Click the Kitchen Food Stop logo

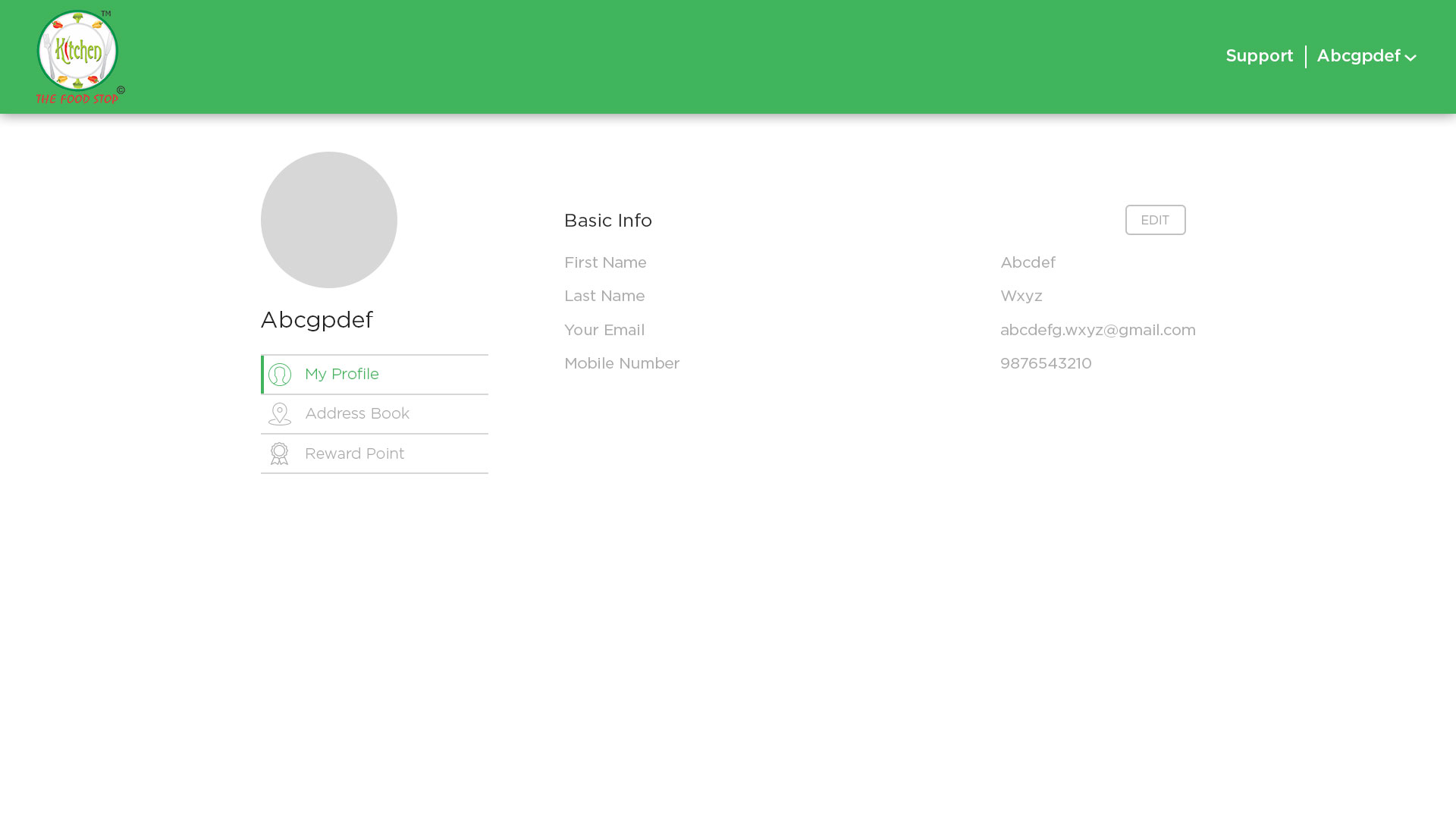pyautogui.click(x=79, y=57)
